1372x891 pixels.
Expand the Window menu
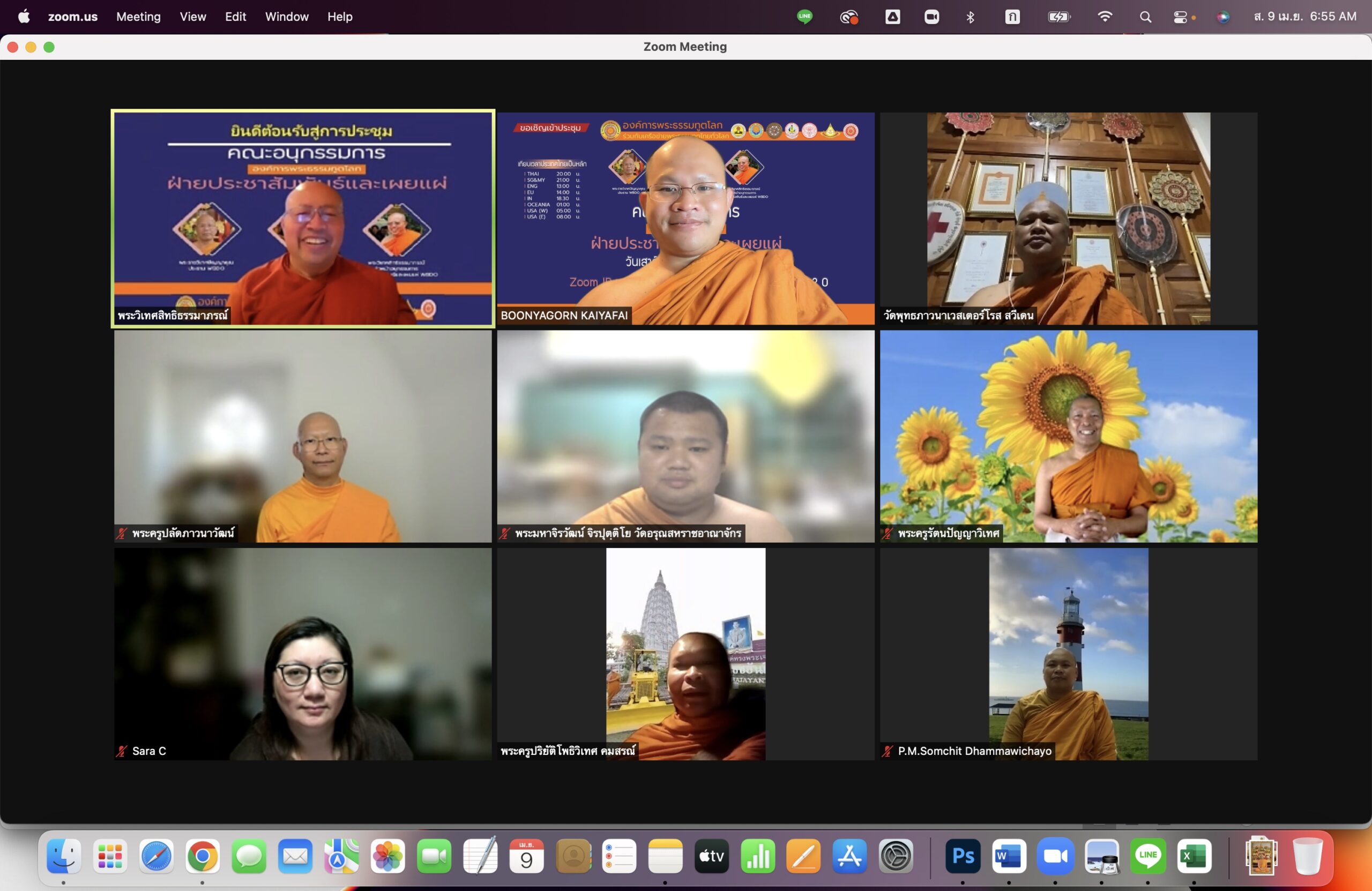pyautogui.click(x=287, y=17)
